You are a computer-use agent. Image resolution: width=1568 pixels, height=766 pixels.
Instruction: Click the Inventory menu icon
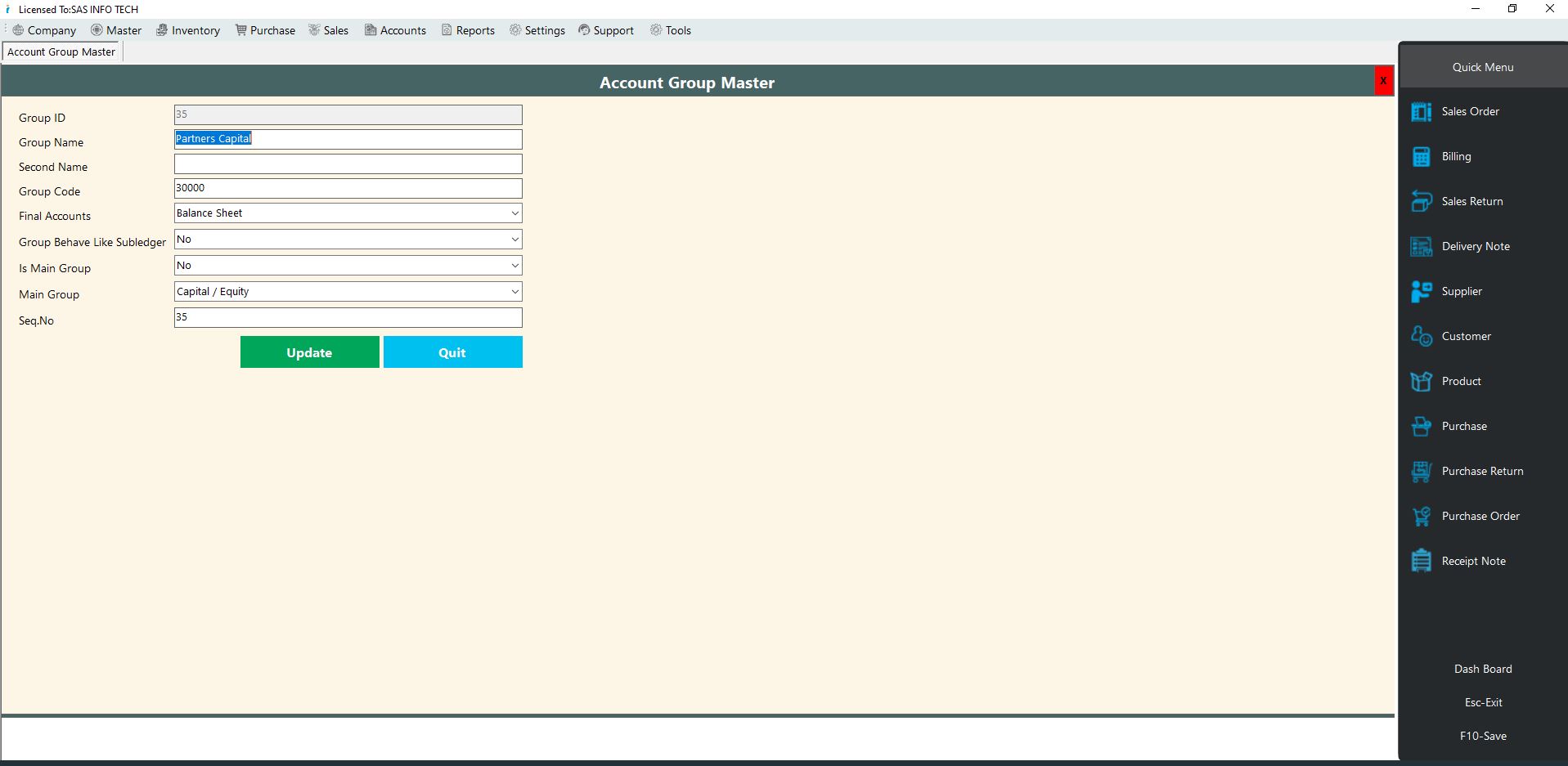click(x=162, y=30)
